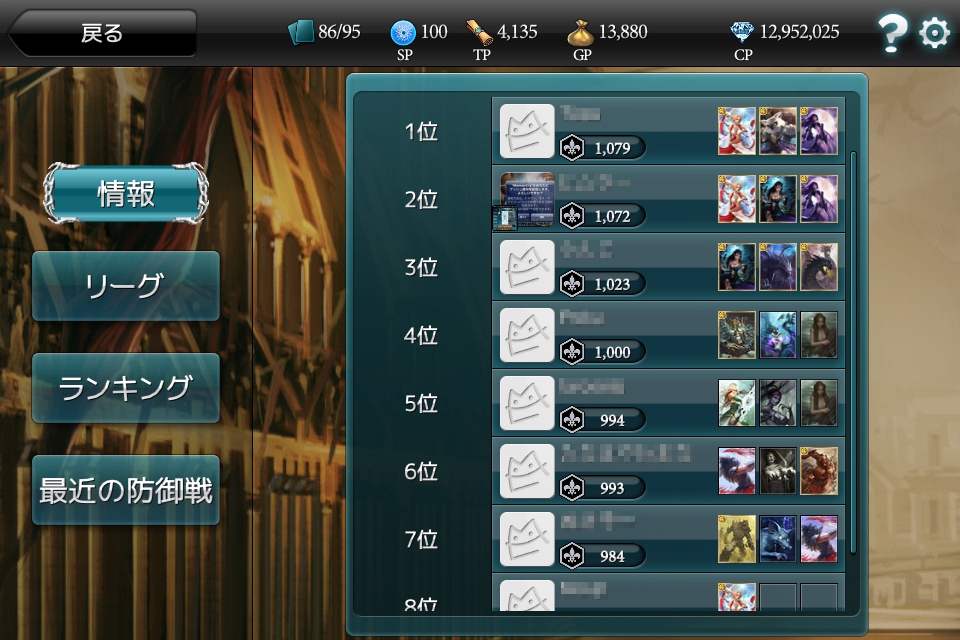960x640 pixels.
Task: Select the third card of the 6位 player
Action: click(819, 471)
